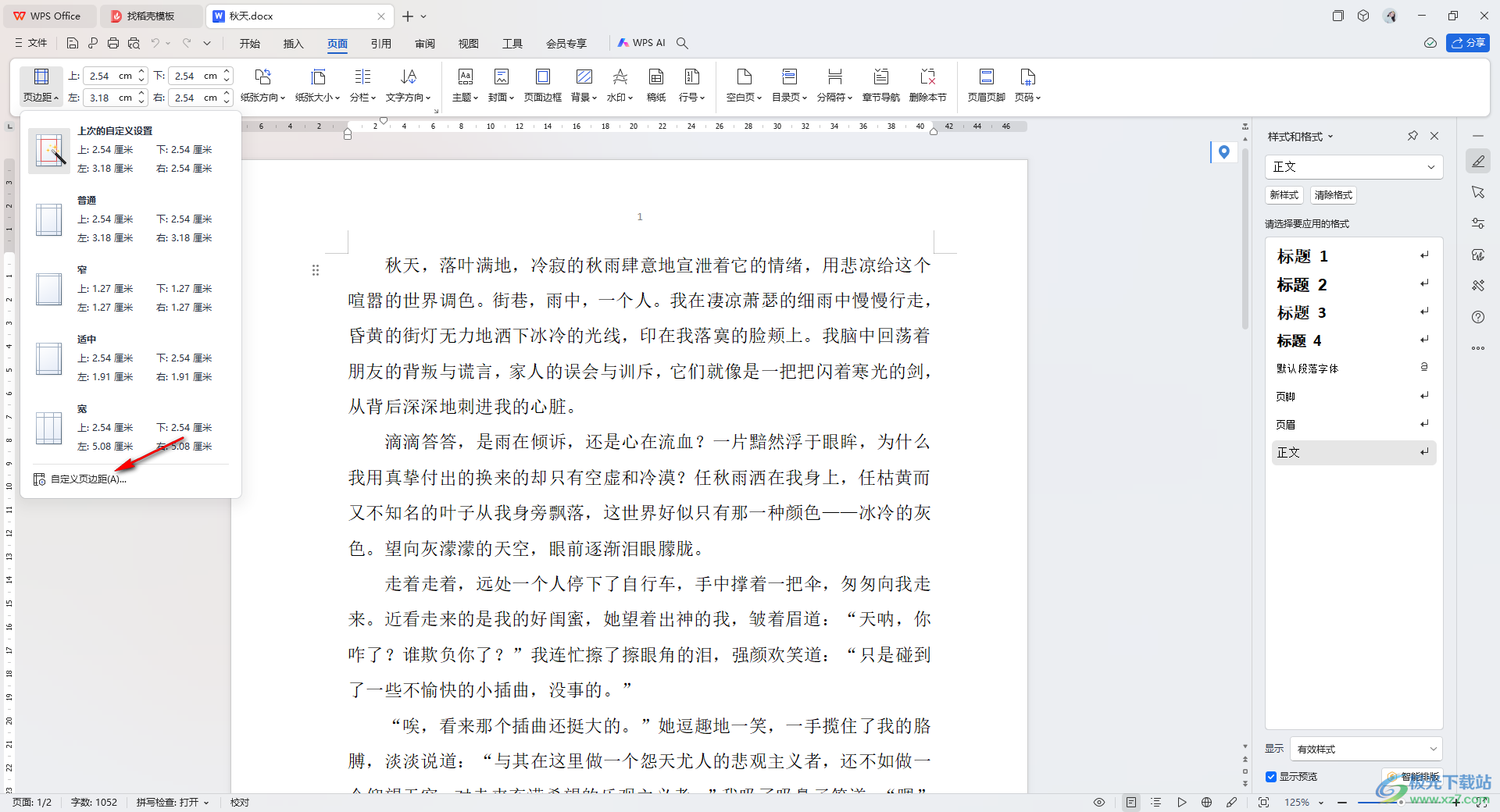Screen dimensions: 1500x812
Task: Click the help question mark sidebar icon
Action: coord(1478,317)
